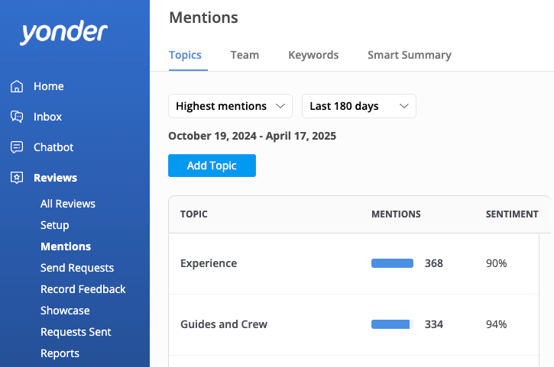This screenshot has height=367, width=554.
Task: Click the Reviews star badge icon
Action: [17, 177]
